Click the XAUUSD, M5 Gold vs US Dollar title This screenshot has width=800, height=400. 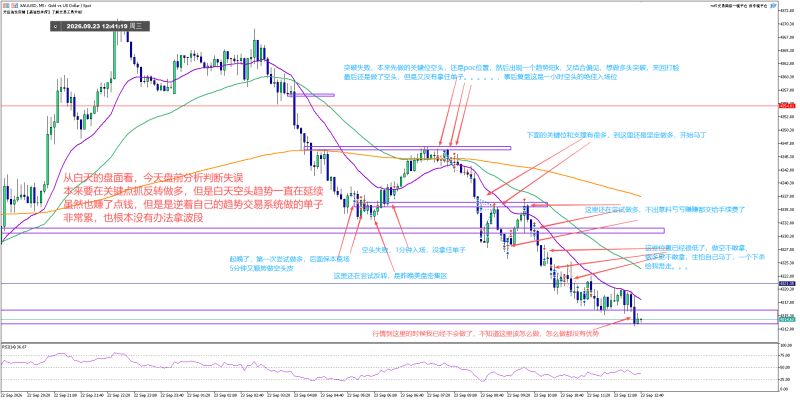pos(55,6)
